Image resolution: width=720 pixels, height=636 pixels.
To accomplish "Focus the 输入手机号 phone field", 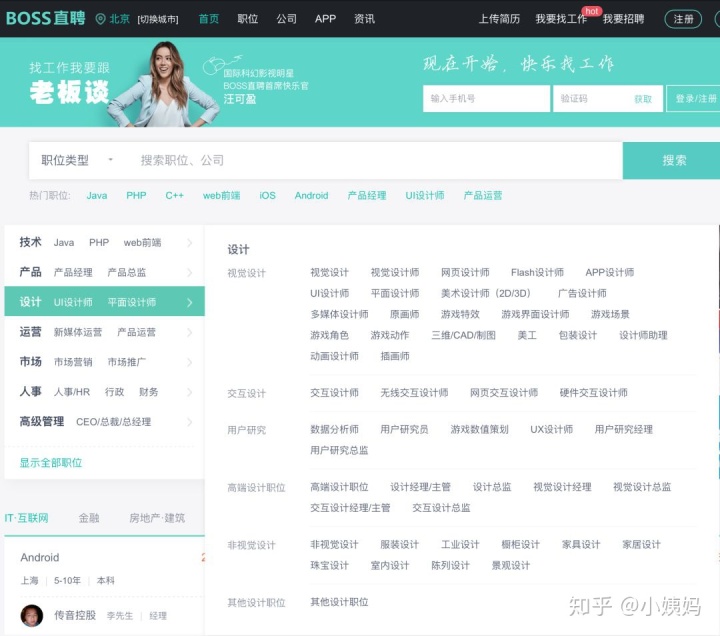I will 486,98.
